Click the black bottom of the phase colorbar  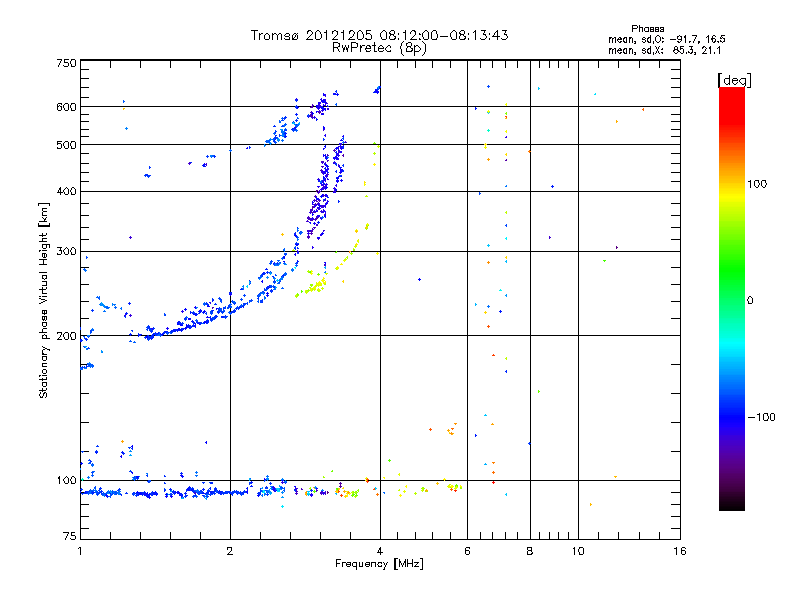pyautogui.click(x=732, y=503)
